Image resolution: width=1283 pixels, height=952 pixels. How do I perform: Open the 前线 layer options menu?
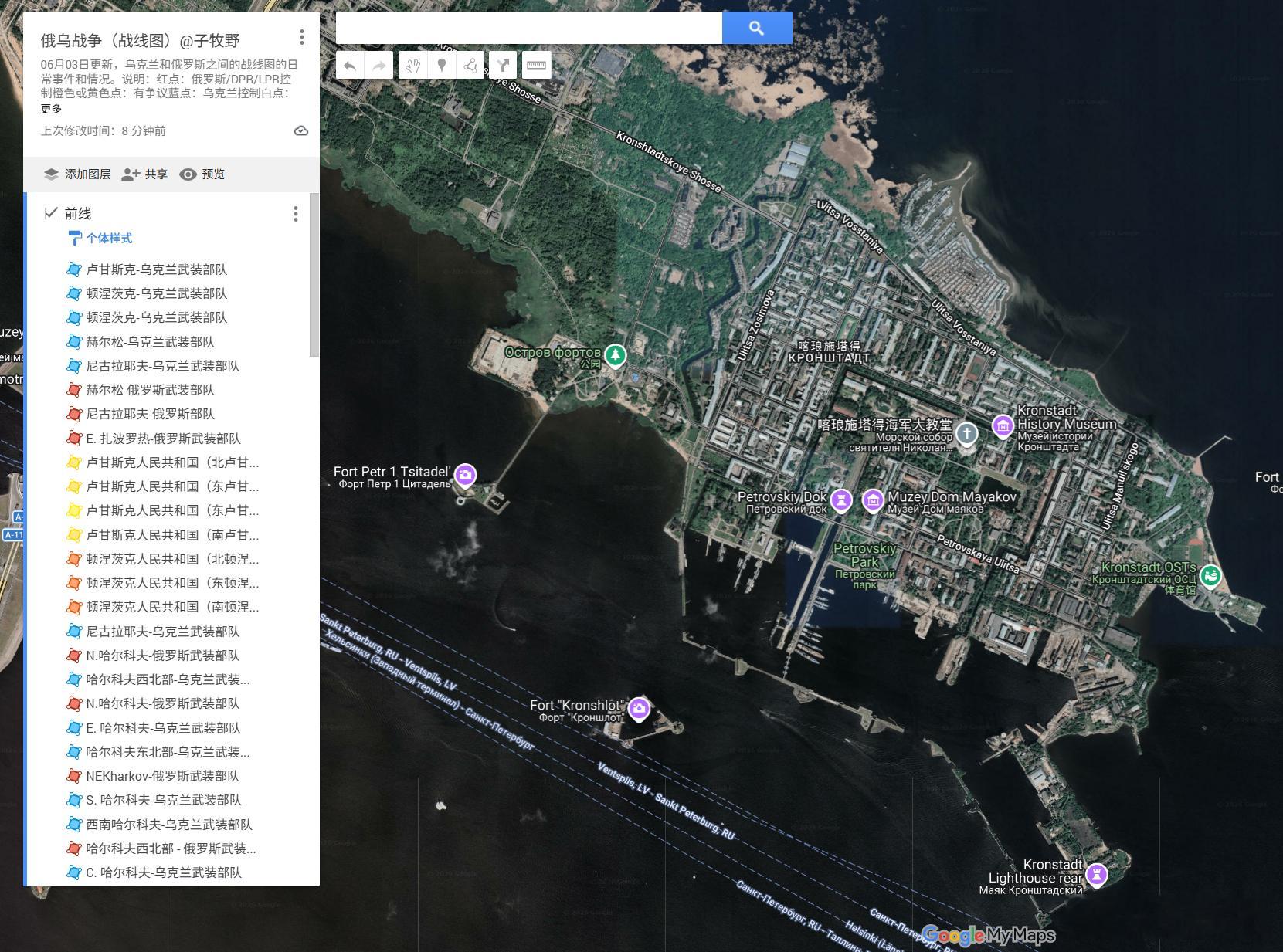pos(295,214)
